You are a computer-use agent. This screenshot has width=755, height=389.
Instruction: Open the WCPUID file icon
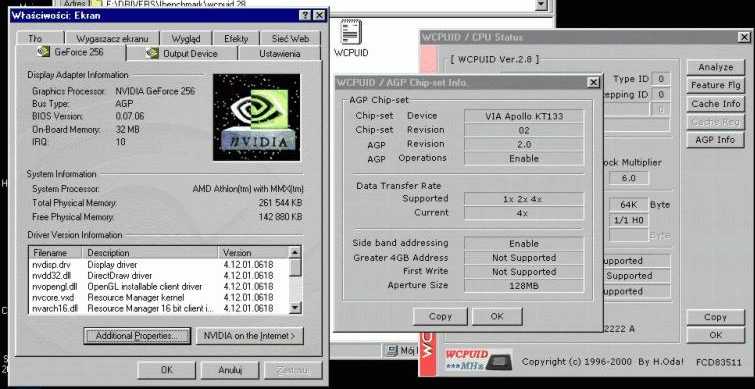pos(351,33)
